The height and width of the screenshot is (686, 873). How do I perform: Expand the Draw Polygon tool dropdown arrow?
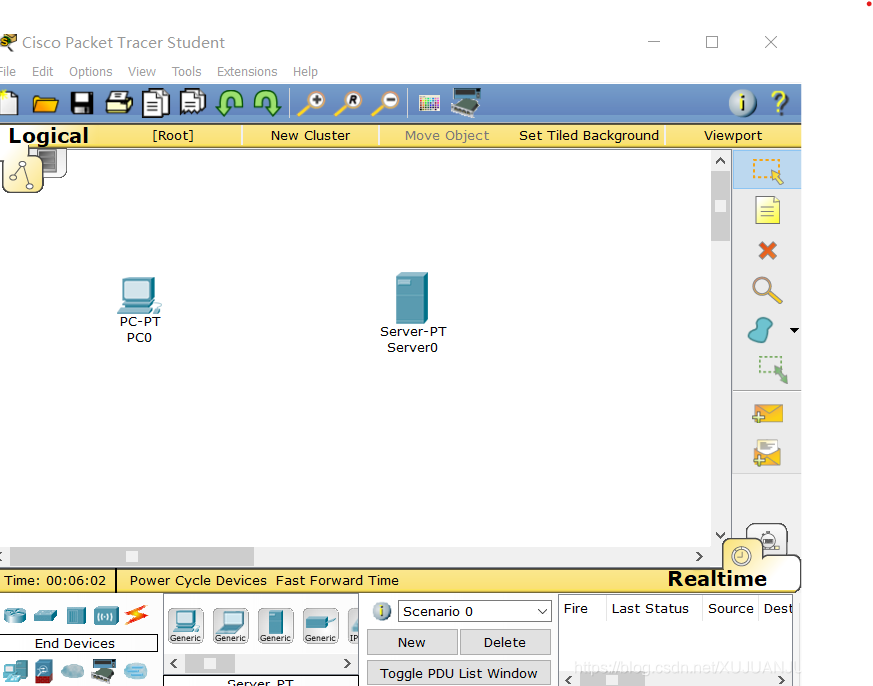[x=794, y=330]
